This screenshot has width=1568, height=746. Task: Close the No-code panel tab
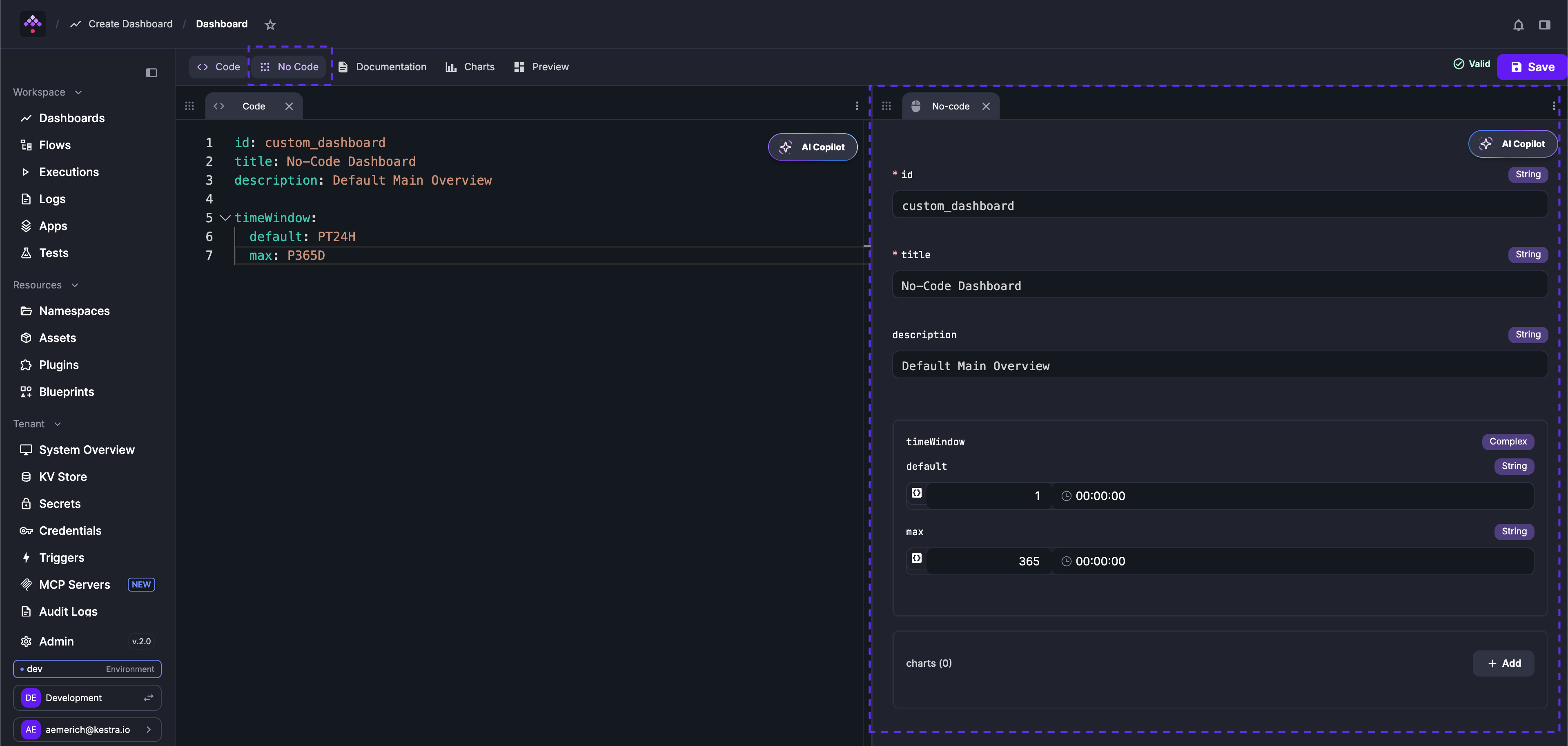(986, 106)
